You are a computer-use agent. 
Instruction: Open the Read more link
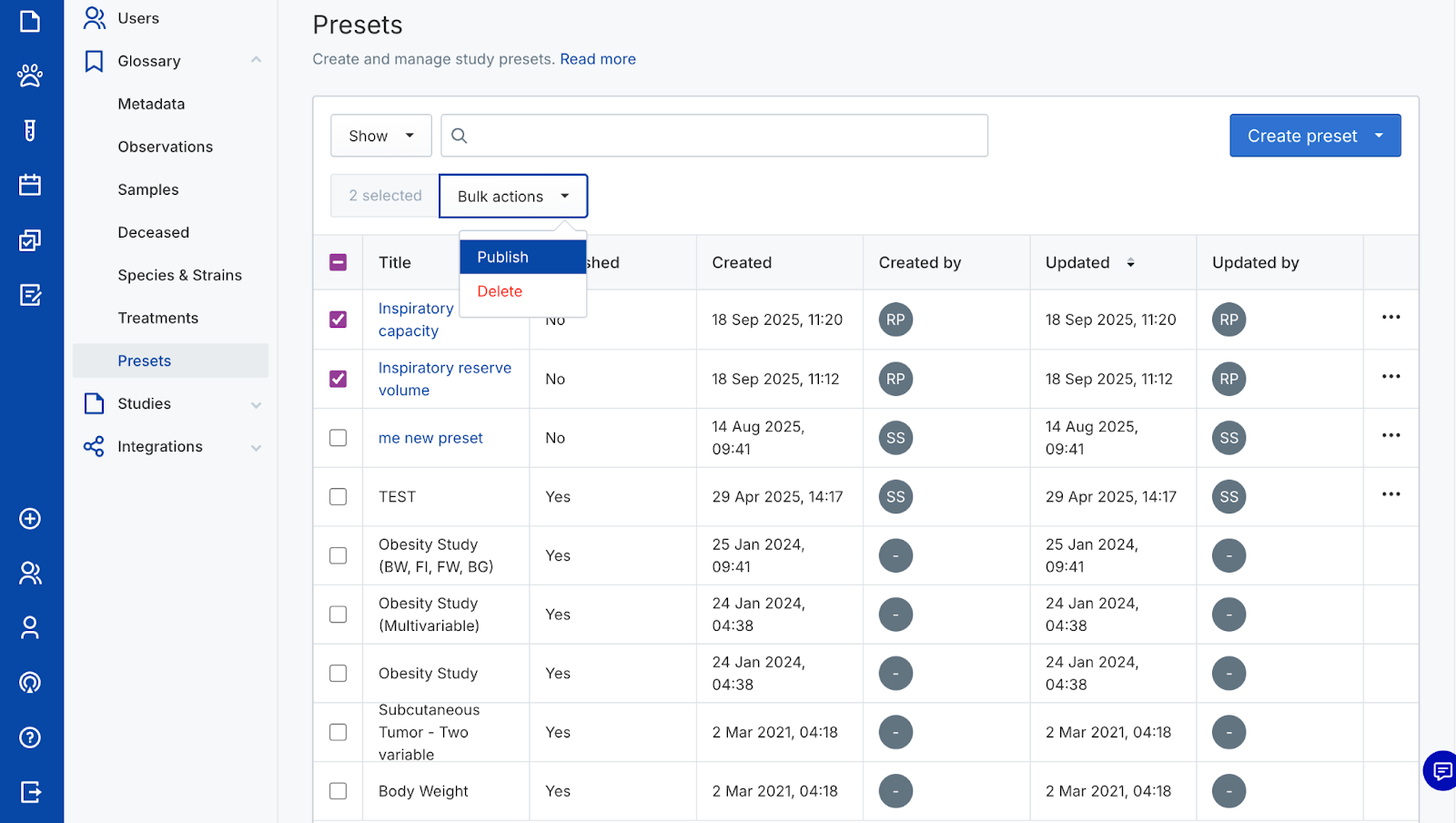(x=597, y=59)
